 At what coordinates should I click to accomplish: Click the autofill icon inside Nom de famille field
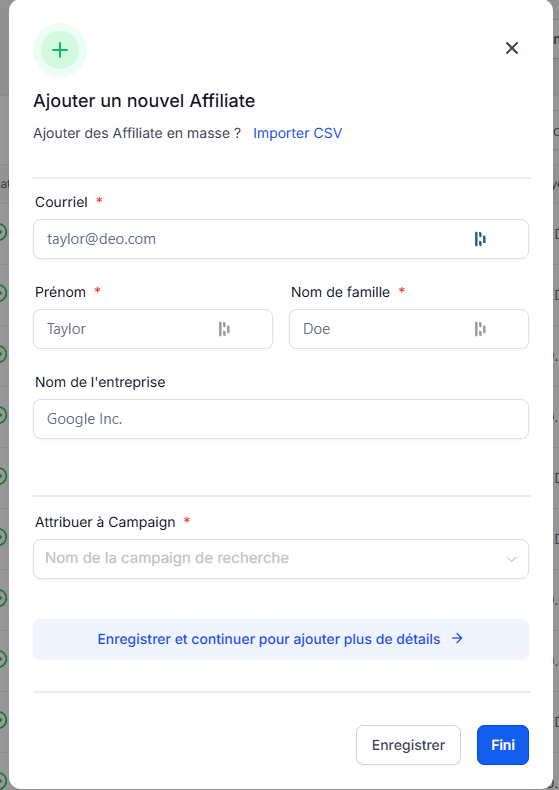coord(480,329)
